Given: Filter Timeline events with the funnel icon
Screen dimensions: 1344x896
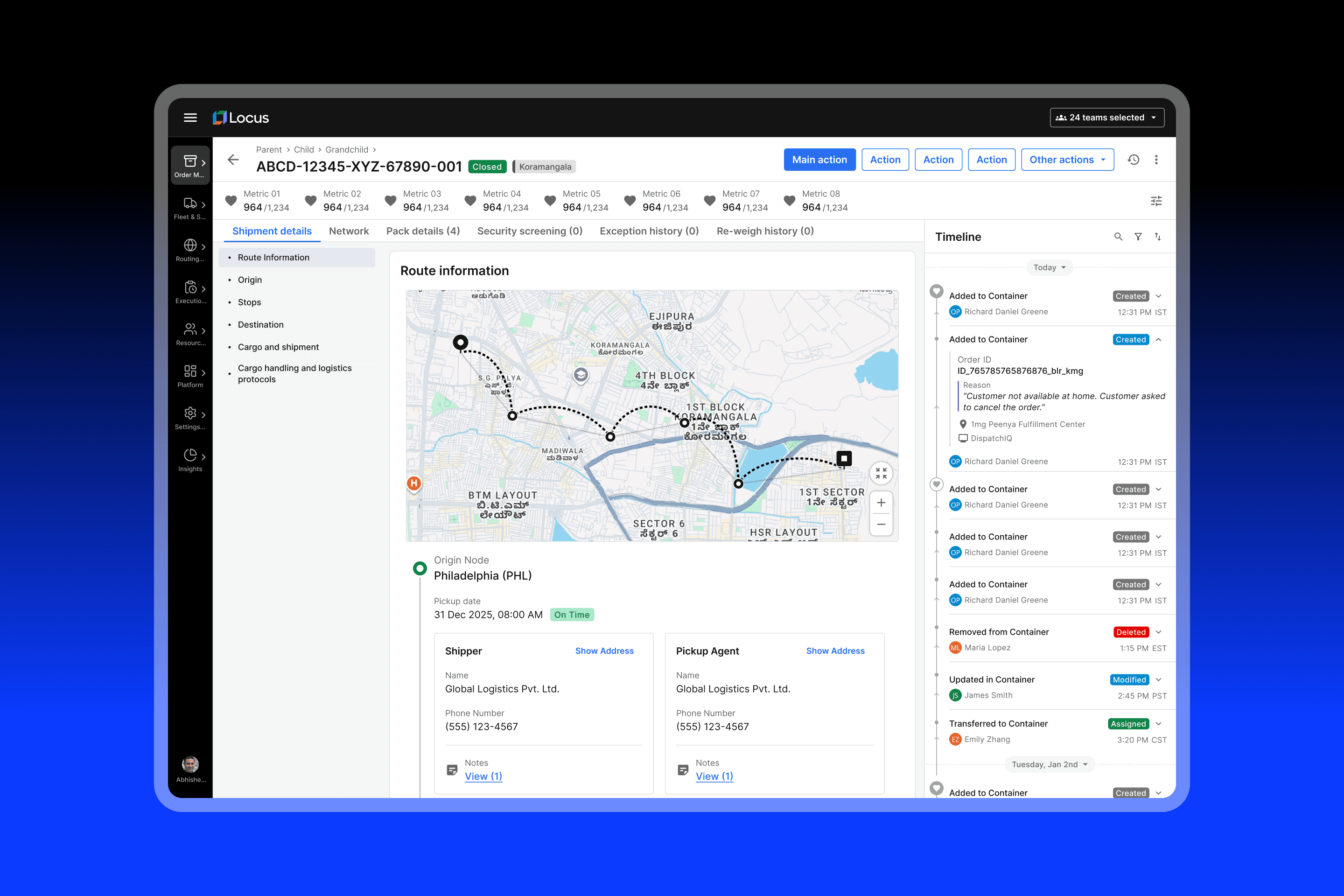Looking at the screenshot, I should pyautogui.click(x=1138, y=237).
